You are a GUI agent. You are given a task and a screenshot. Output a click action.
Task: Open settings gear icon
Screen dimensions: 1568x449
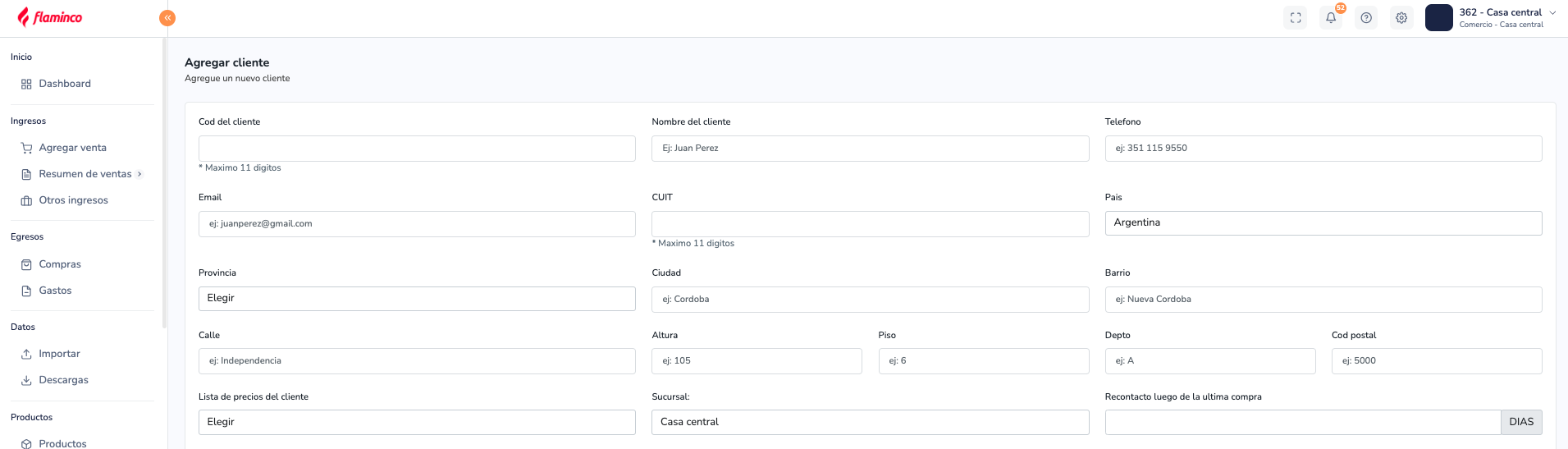[x=1401, y=18]
